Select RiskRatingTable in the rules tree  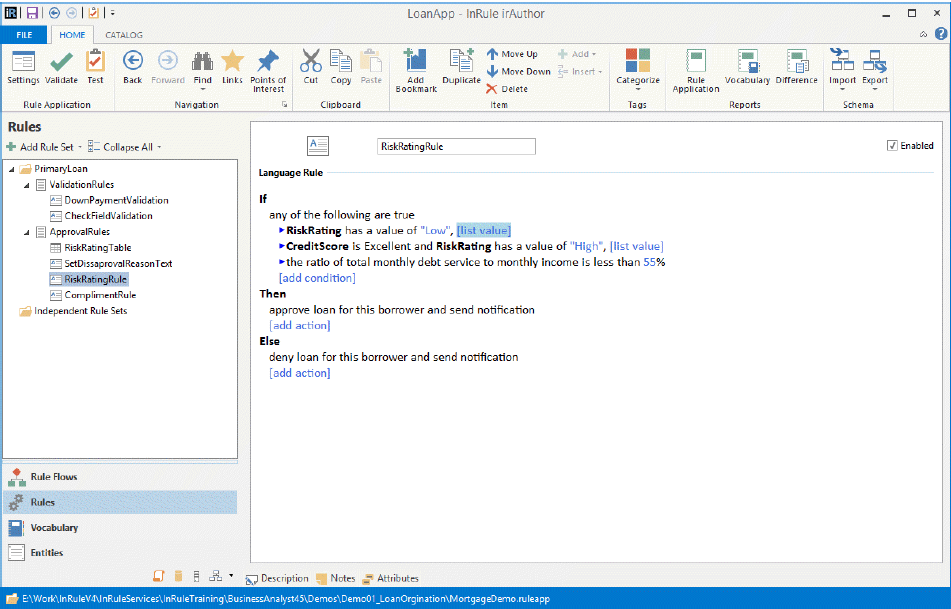97,247
